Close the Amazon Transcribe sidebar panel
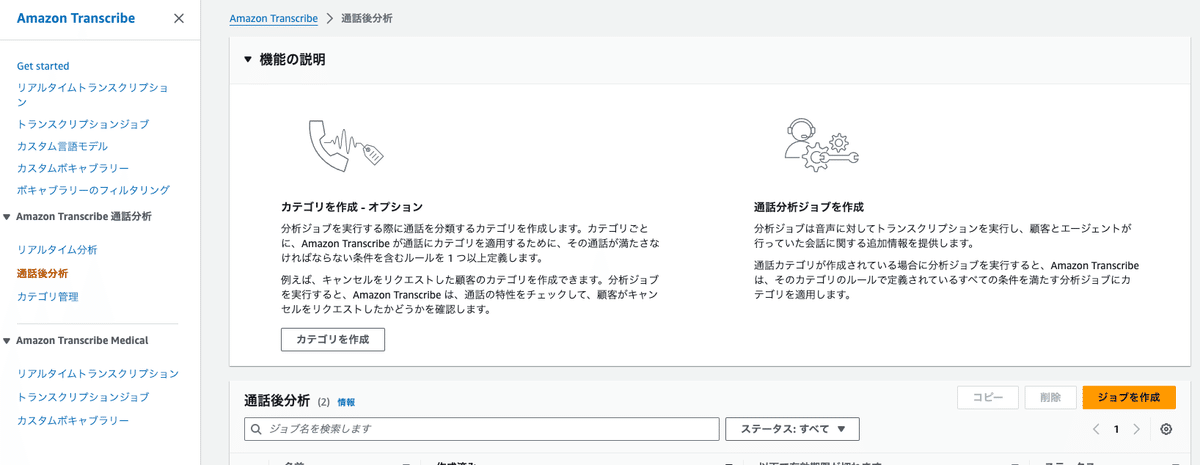This screenshot has width=1200, height=465. 178,18
